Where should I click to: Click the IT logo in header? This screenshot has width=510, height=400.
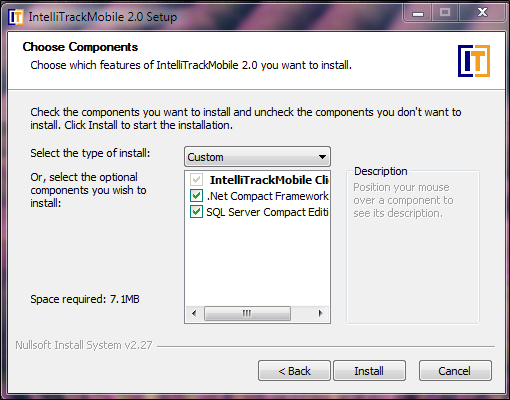474,61
